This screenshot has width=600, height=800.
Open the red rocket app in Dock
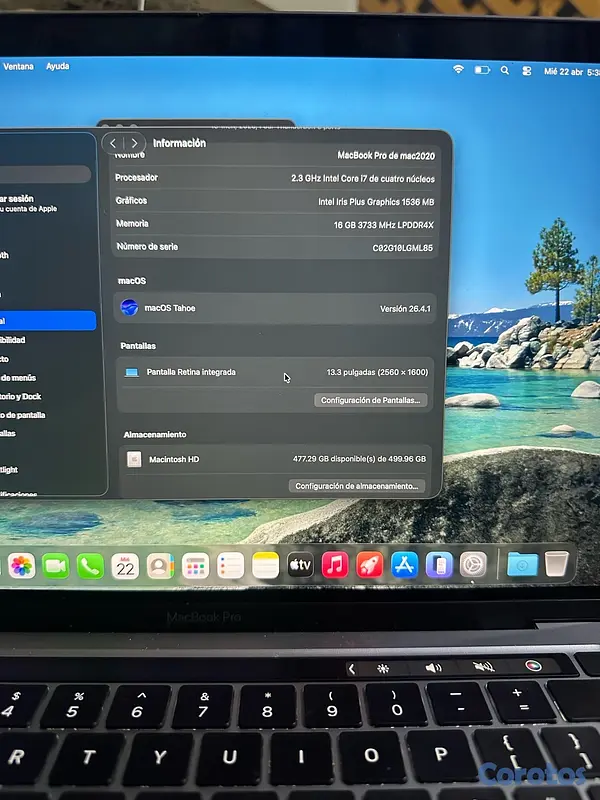370,565
